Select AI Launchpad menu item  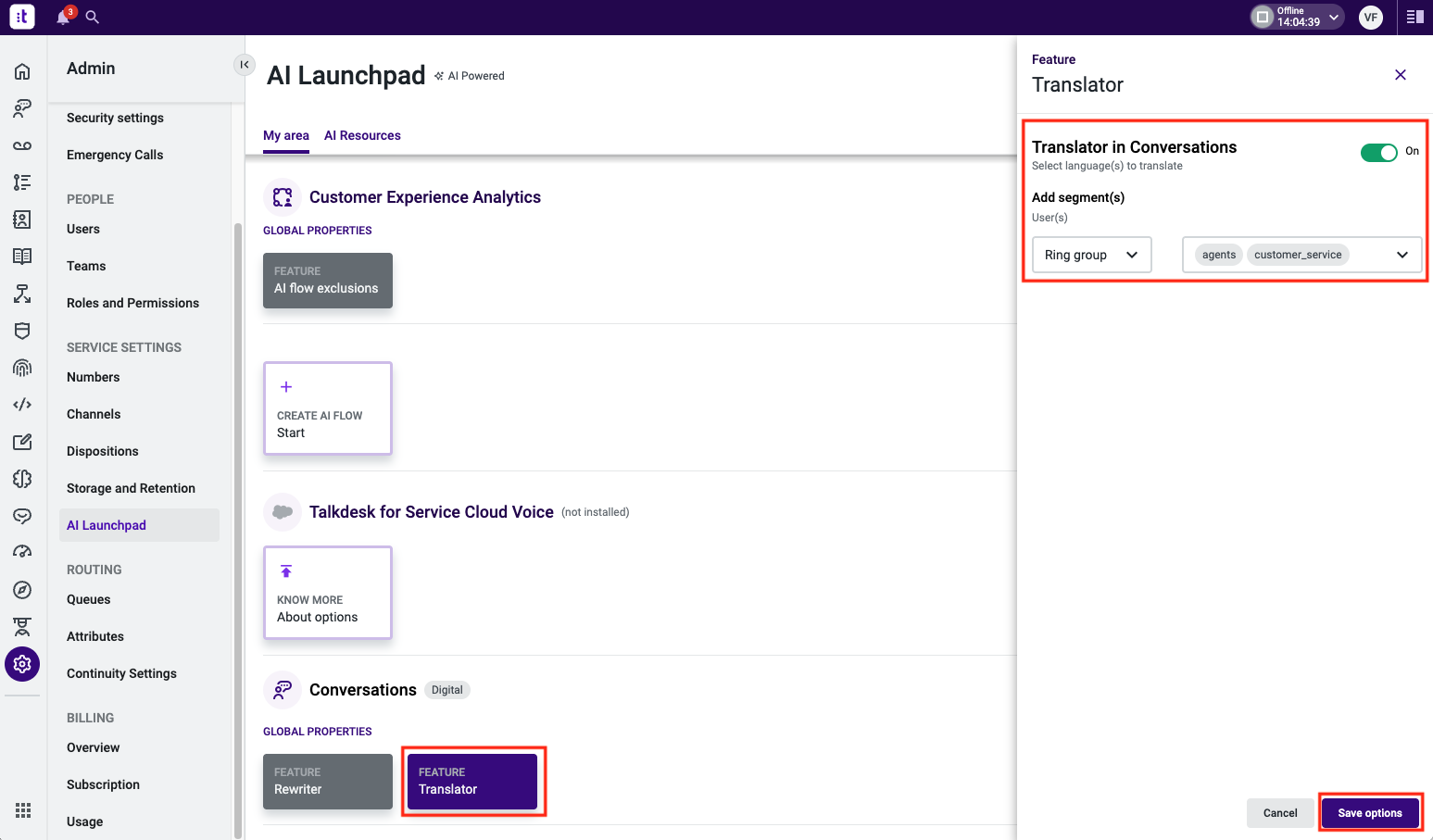click(139, 525)
